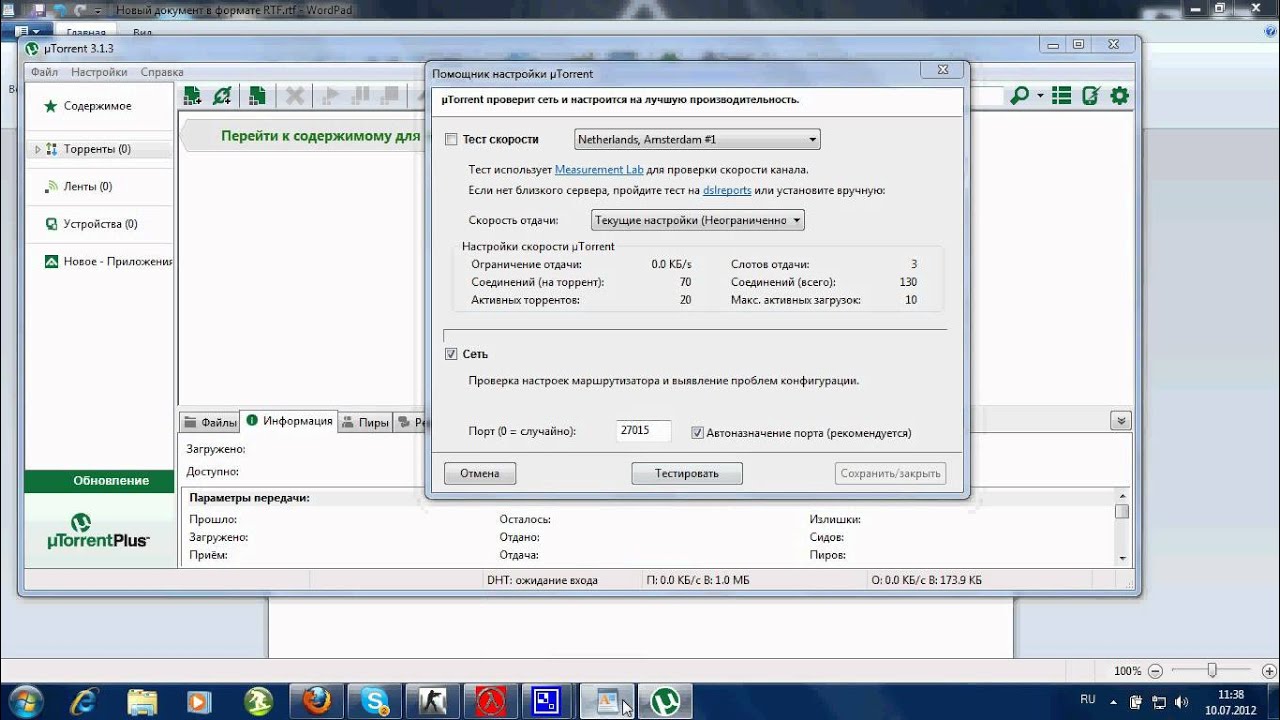Click the Remove torrent X icon
The image size is (1280, 720).
click(295, 96)
